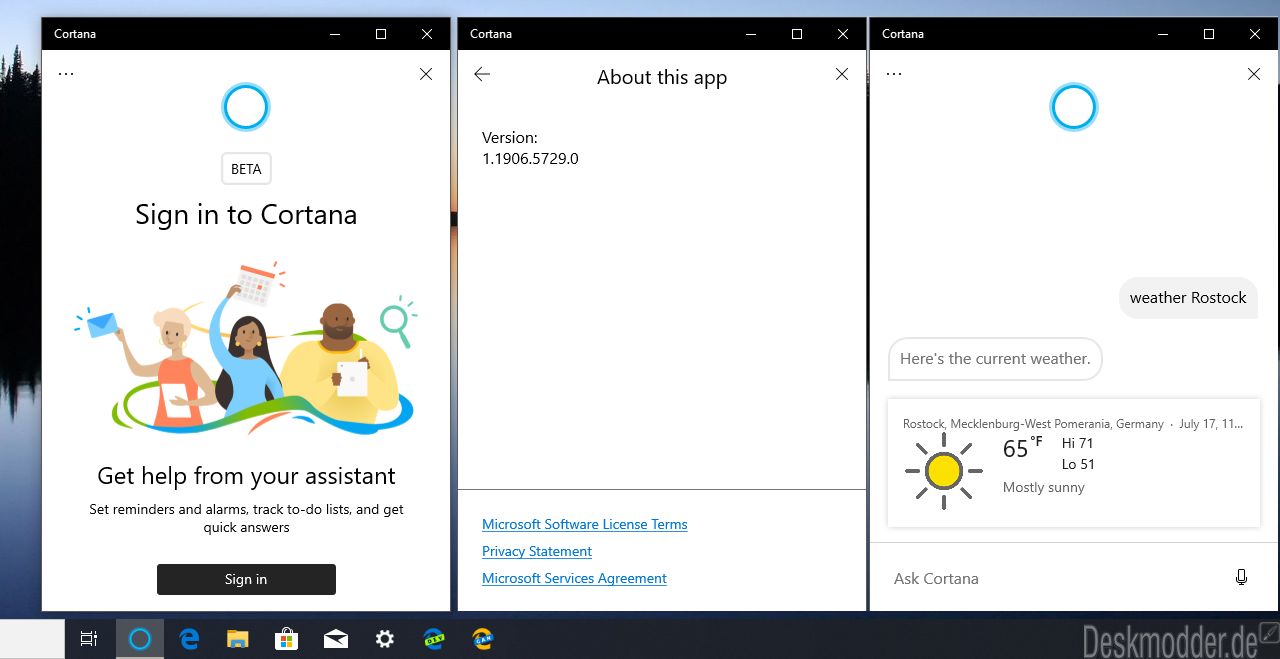The width and height of the screenshot is (1280, 659).
Task: Close the About this app panel with the inner X
Action: point(842,74)
